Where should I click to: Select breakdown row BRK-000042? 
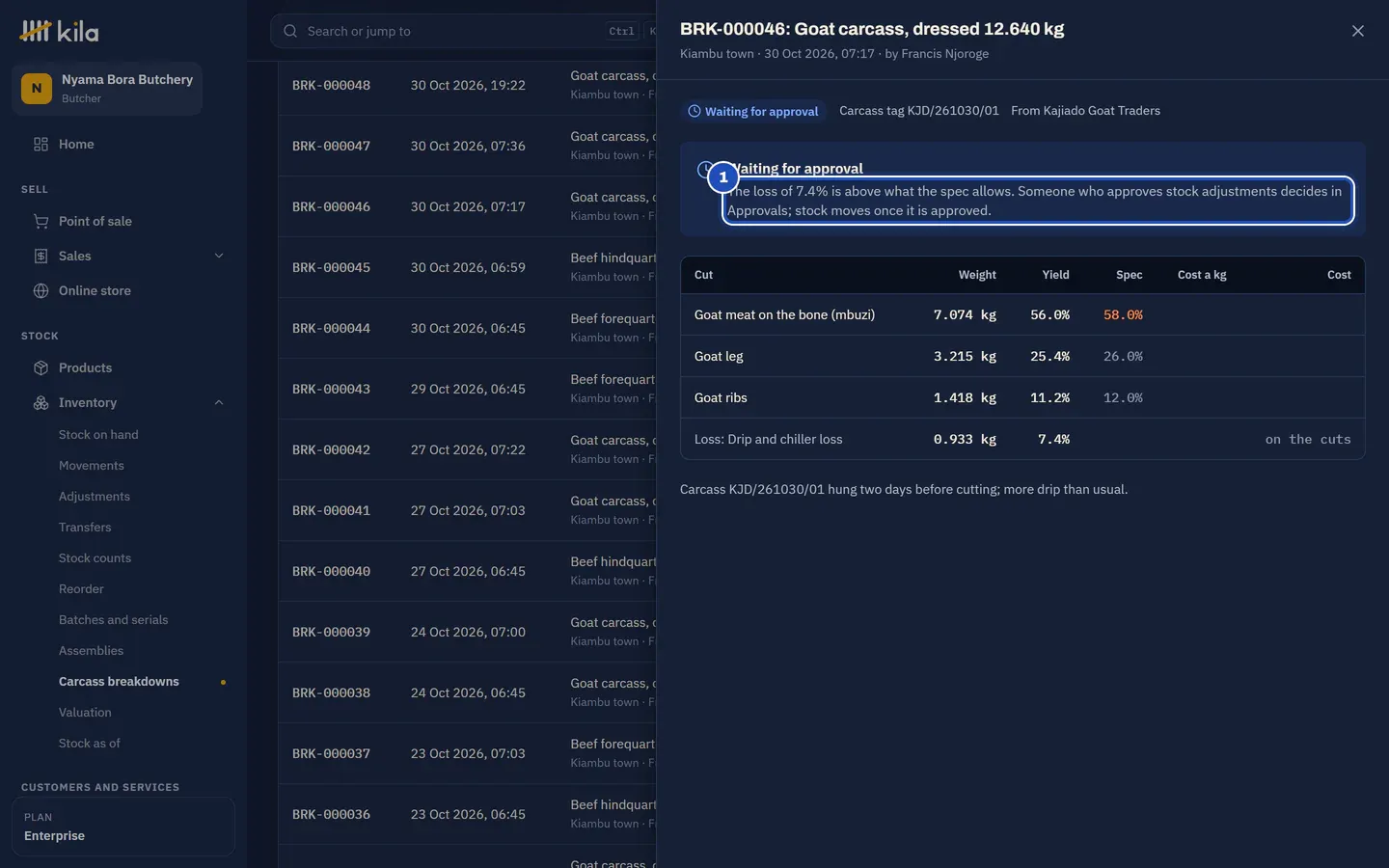(x=468, y=449)
